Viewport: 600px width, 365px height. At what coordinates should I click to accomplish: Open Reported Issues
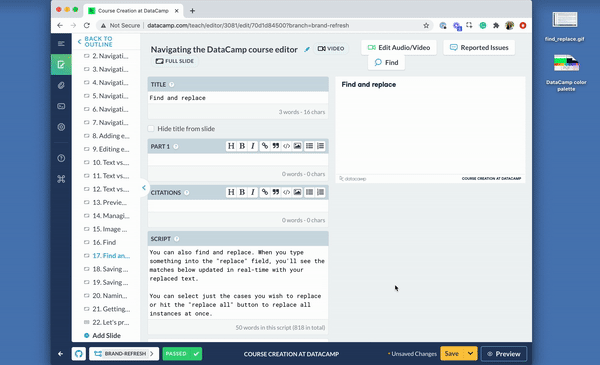coord(479,47)
